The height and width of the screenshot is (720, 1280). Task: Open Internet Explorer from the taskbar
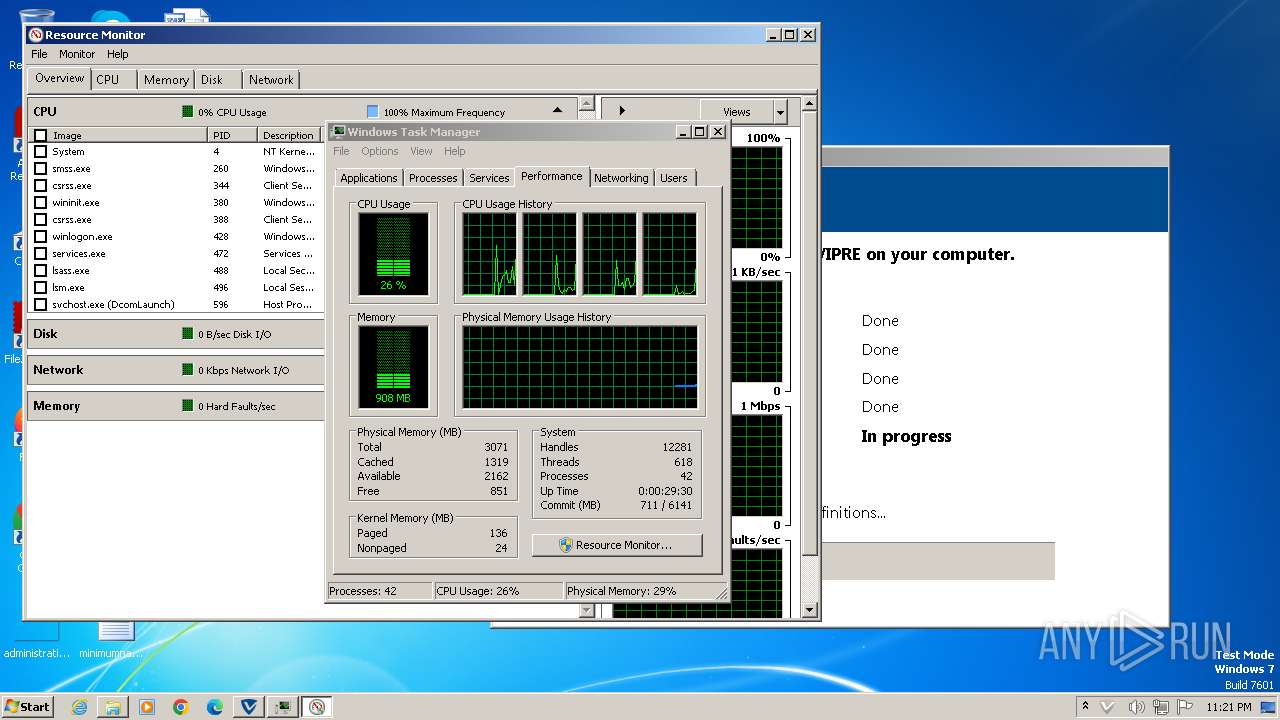click(x=79, y=707)
